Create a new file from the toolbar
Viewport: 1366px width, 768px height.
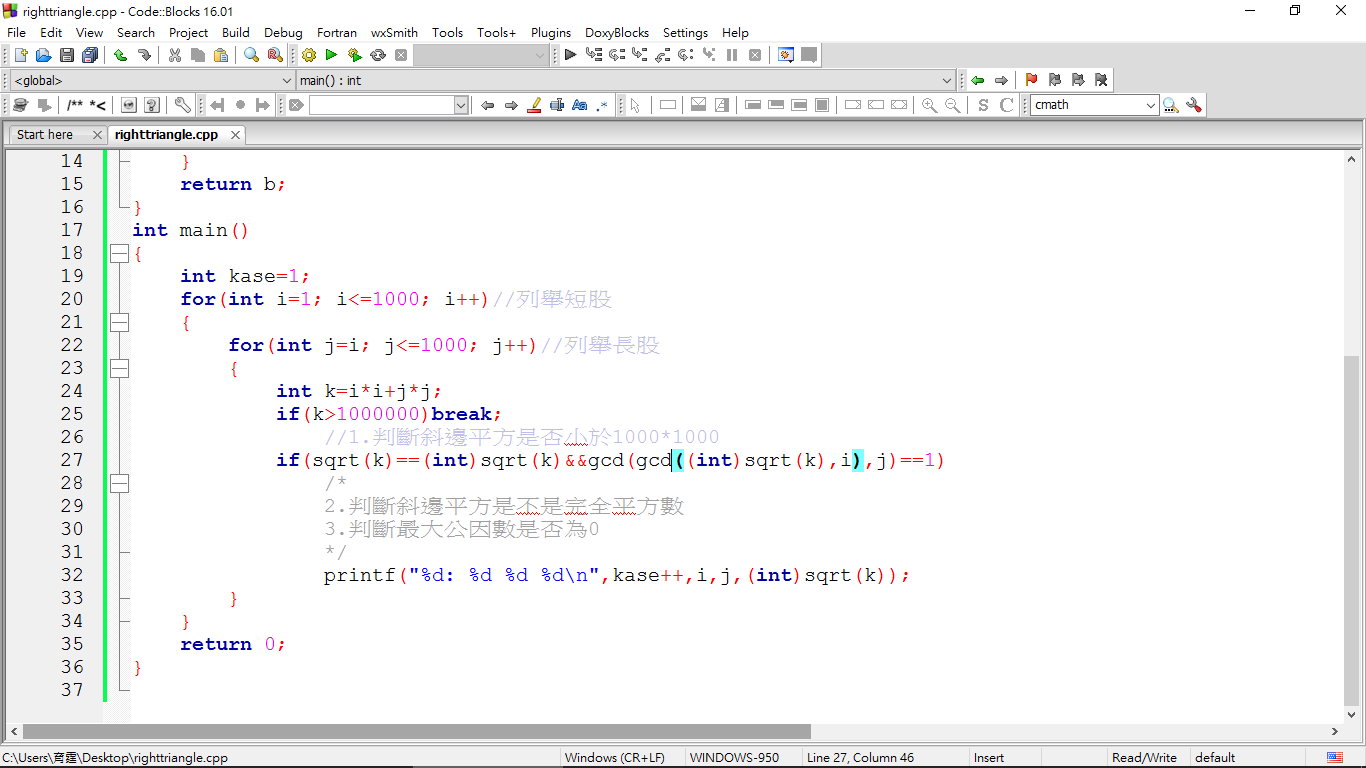[x=20, y=55]
